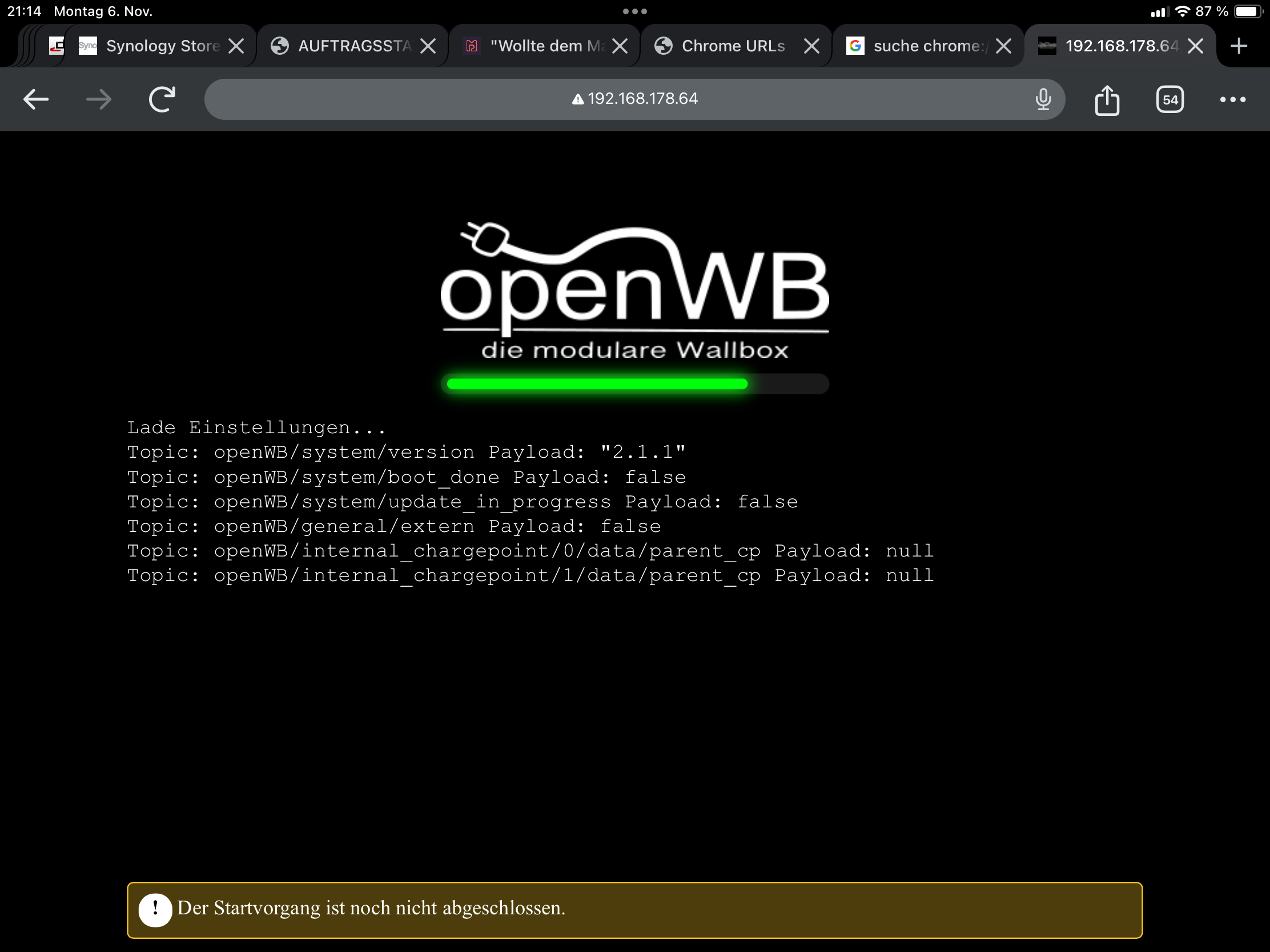Tap the iPad multitasking three dots
1270x952 pixels.
(x=634, y=11)
